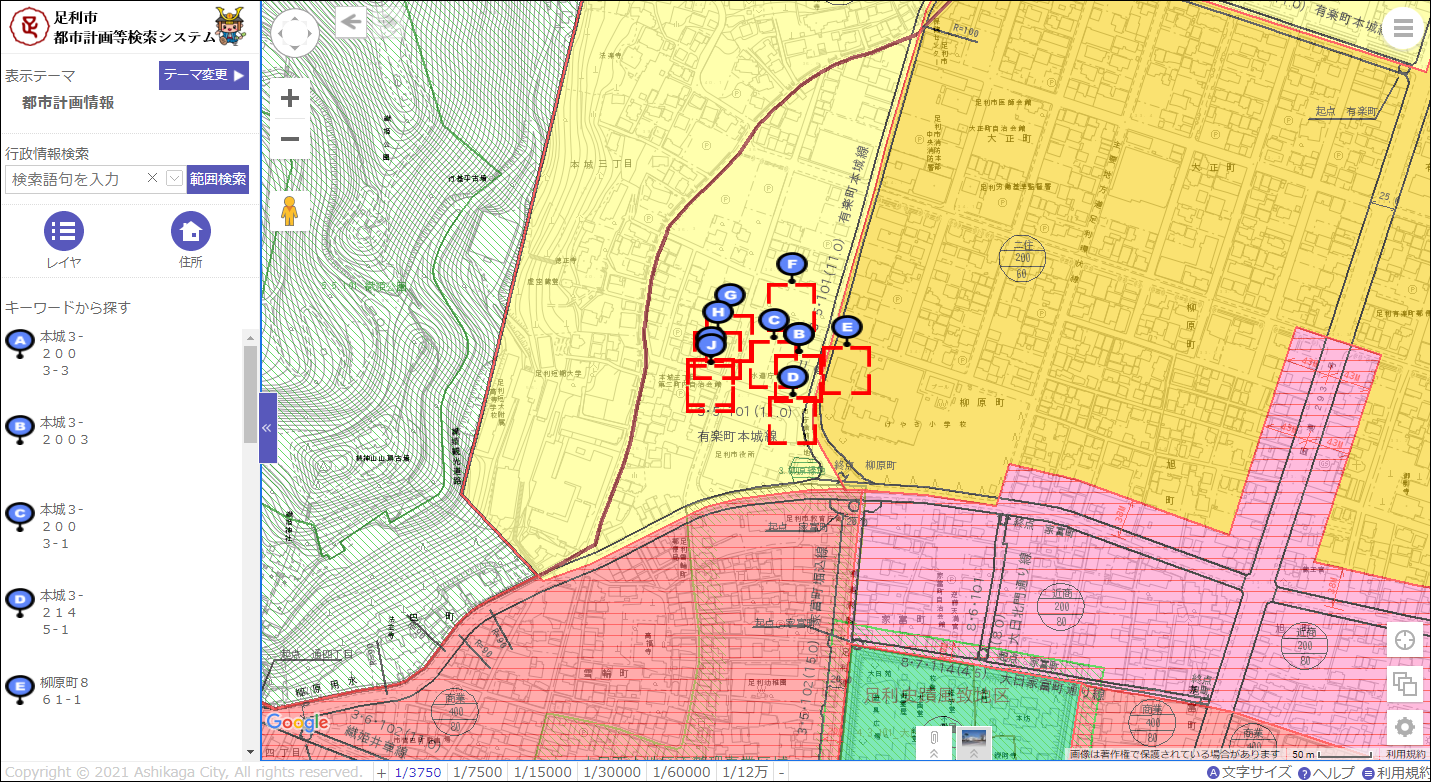
Task: Click map marker D
Action: (x=792, y=379)
